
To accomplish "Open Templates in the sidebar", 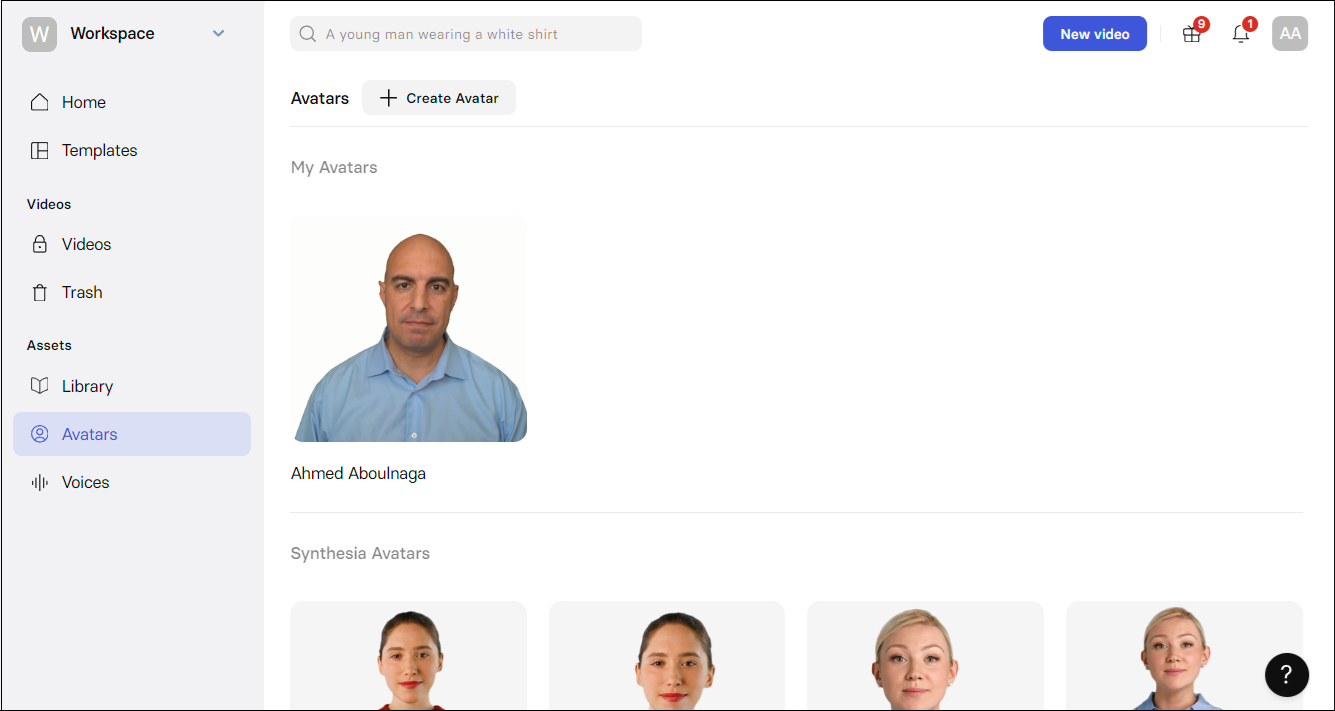I will (x=99, y=150).
